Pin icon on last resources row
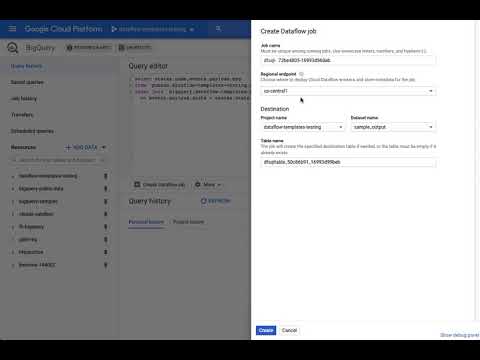 point(106,265)
